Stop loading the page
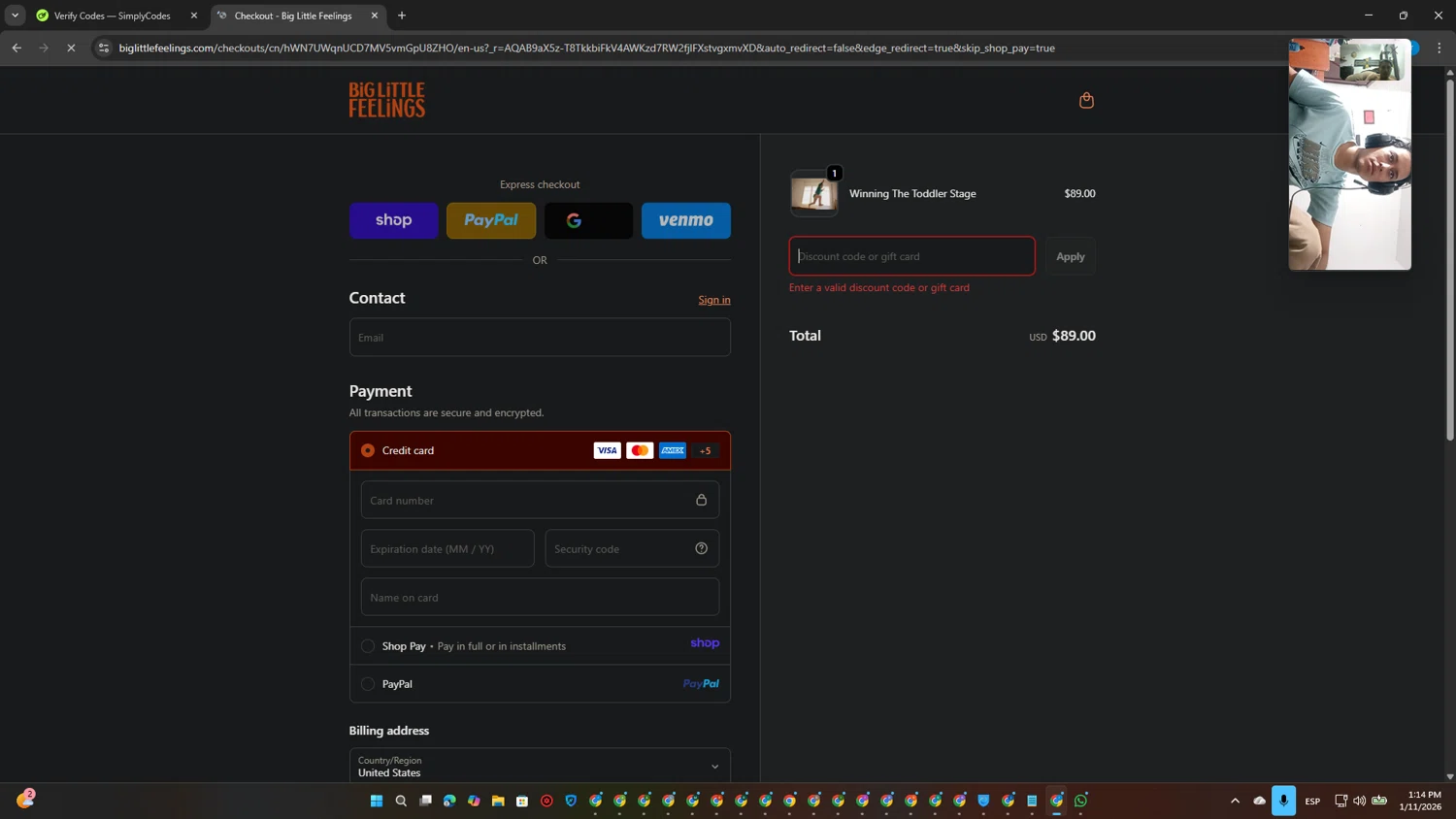Screen dimensions: 1456x819 (71, 48)
